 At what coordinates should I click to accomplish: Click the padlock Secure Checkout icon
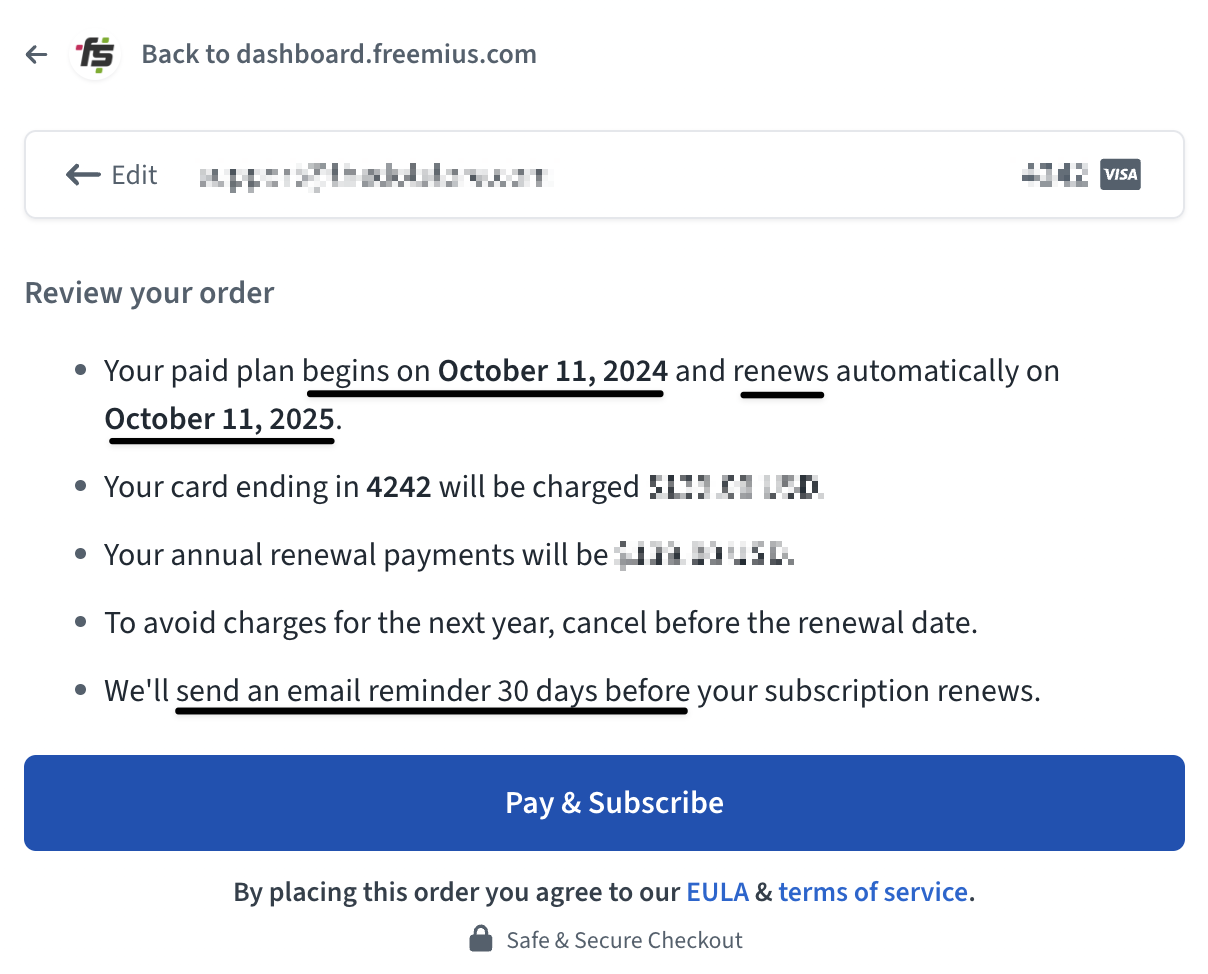click(481, 940)
